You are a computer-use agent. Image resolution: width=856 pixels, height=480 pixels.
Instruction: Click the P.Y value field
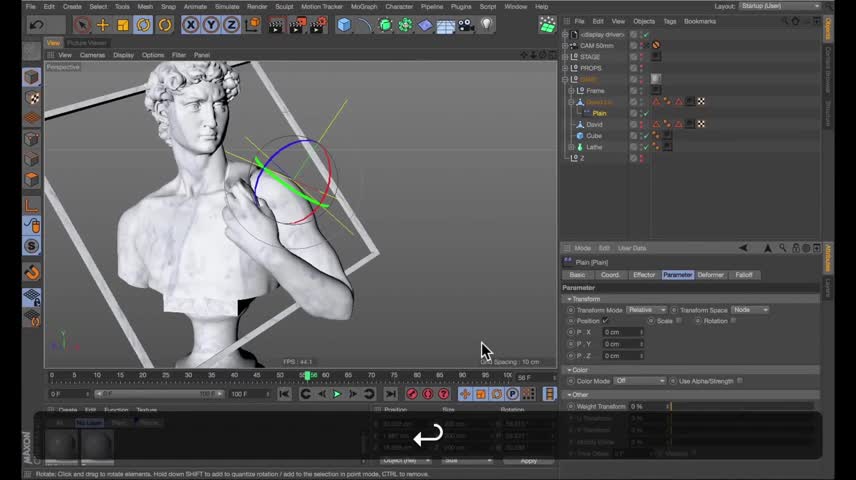tap(622, 344)
